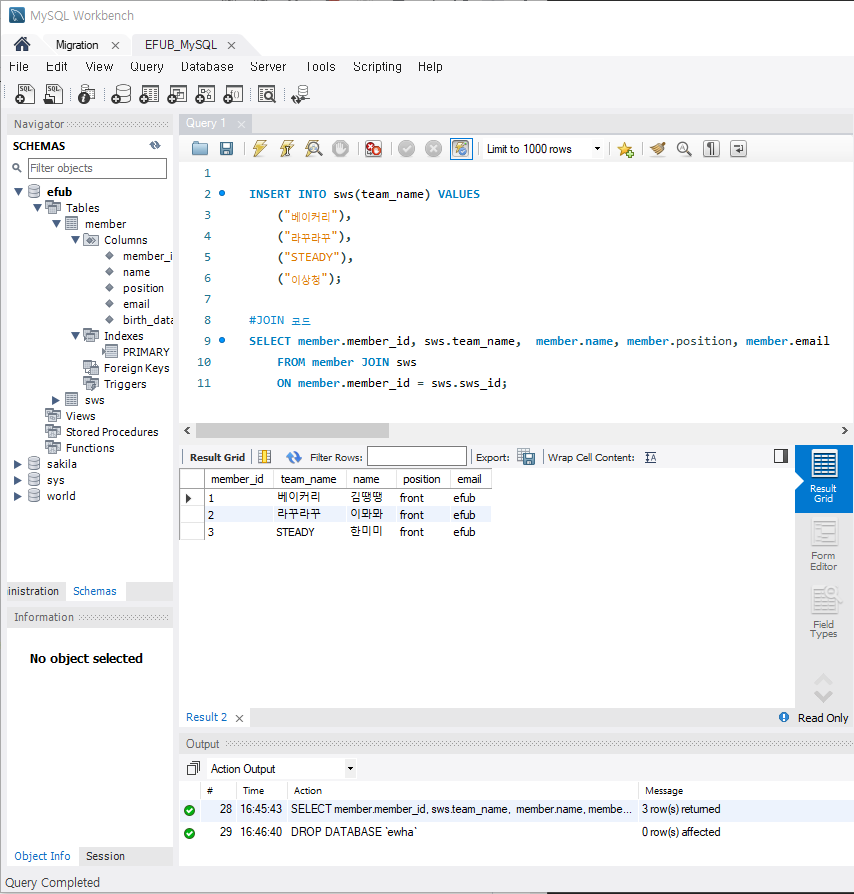This screenshot has width=854, height=894.
Task: Collapse the Columns node
Action: pos(75,239)
